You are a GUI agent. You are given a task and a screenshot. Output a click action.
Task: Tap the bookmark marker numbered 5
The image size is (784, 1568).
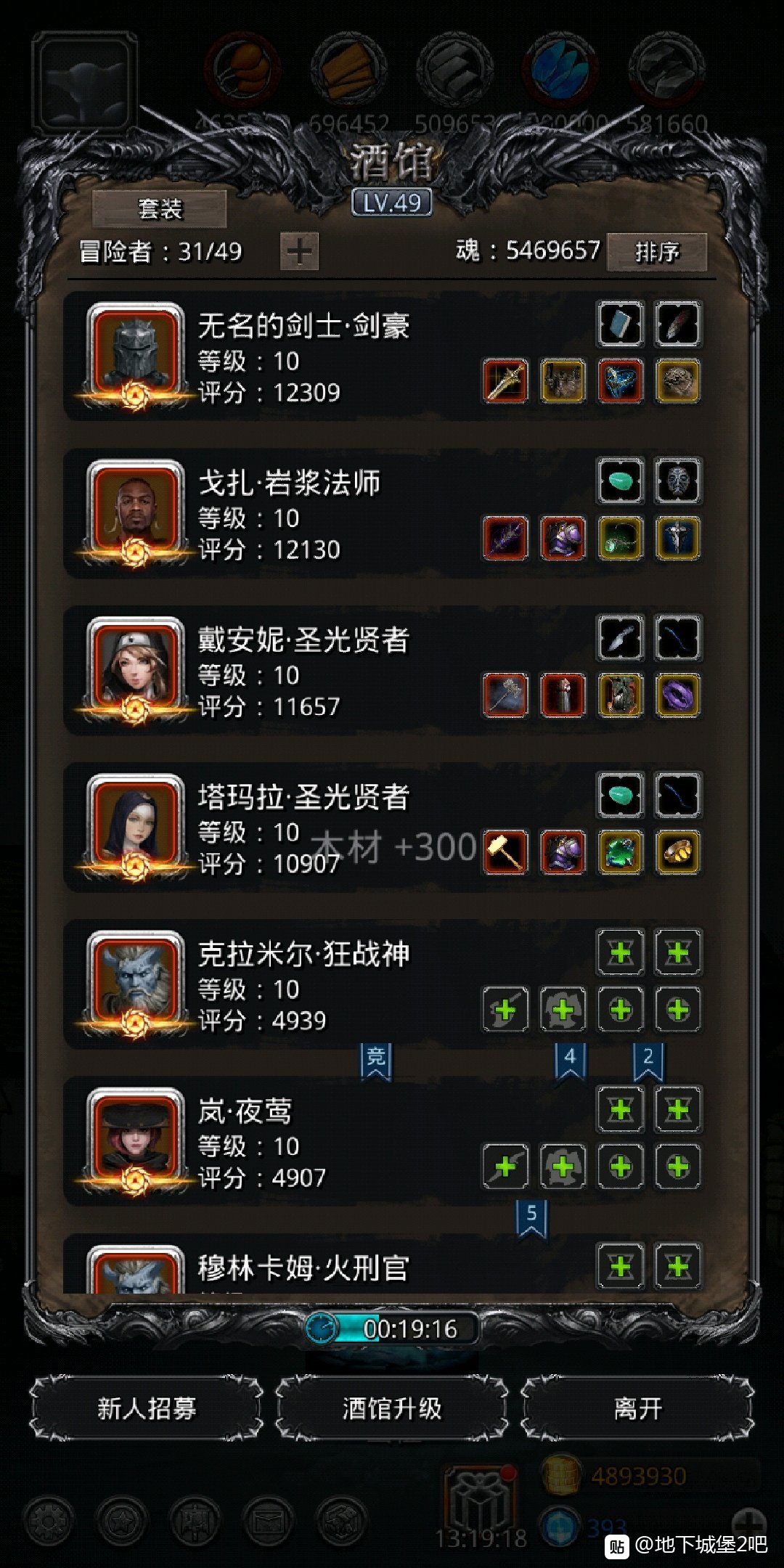(531, 1218)
